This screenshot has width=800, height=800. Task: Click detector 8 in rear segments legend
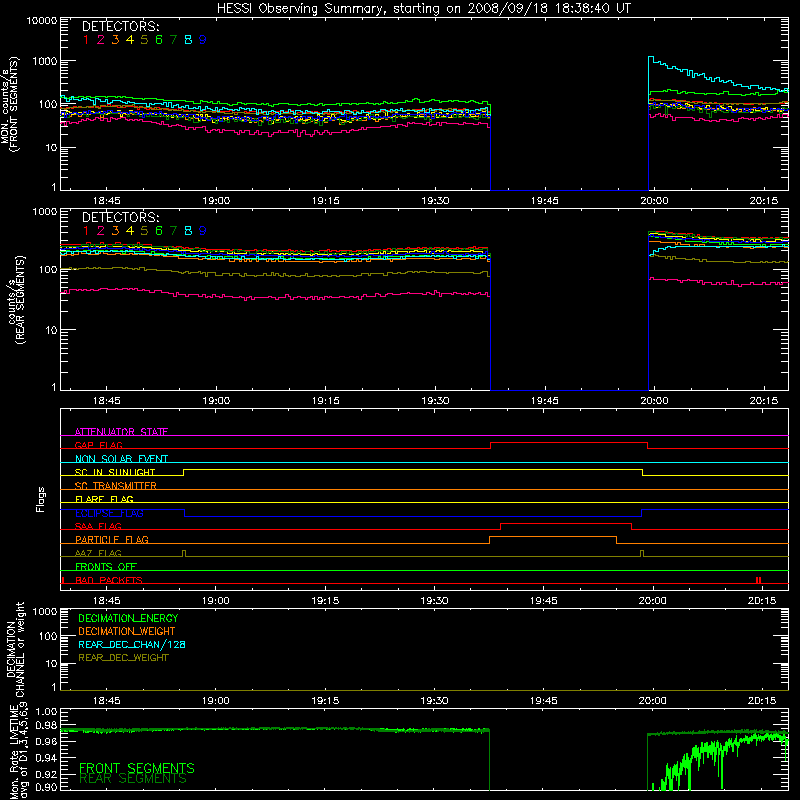(x=188, y=231)
